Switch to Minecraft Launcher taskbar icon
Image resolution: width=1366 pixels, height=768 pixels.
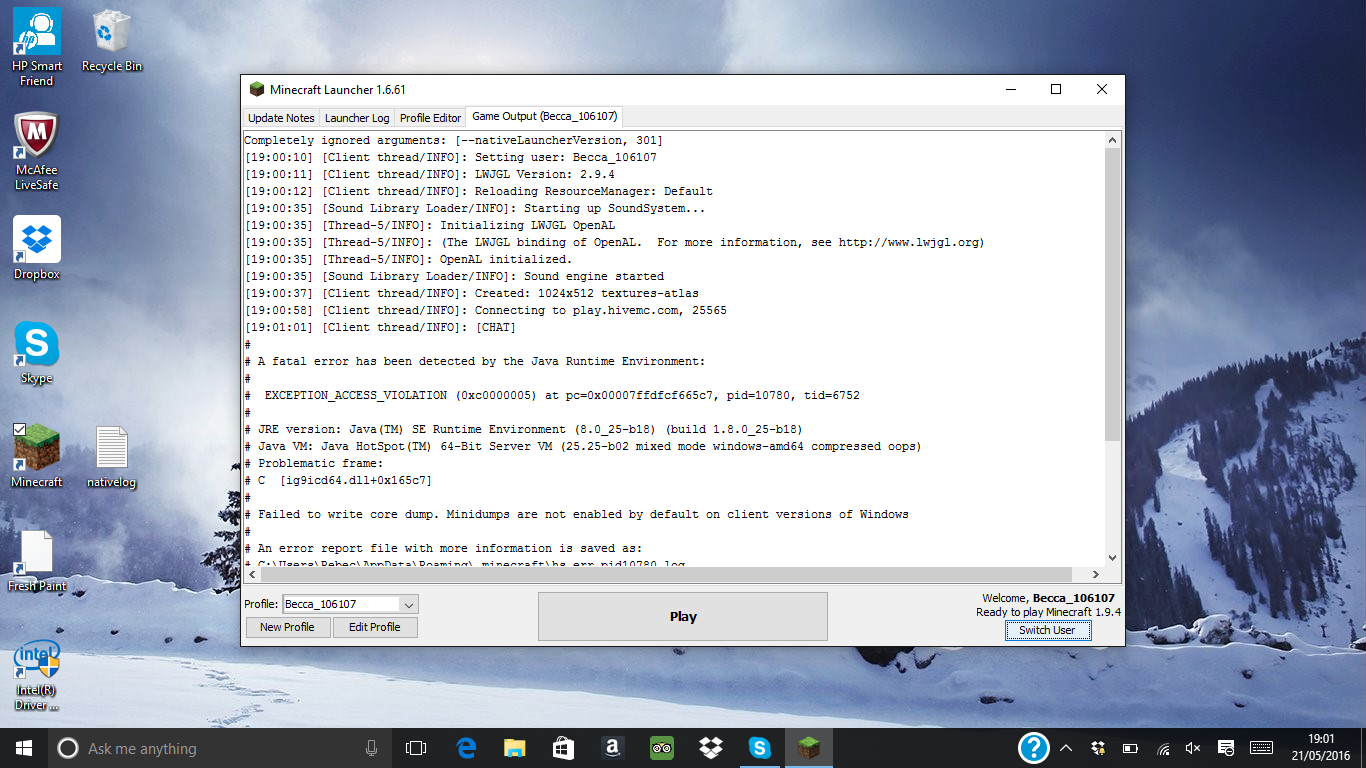[x=808, y=748]
